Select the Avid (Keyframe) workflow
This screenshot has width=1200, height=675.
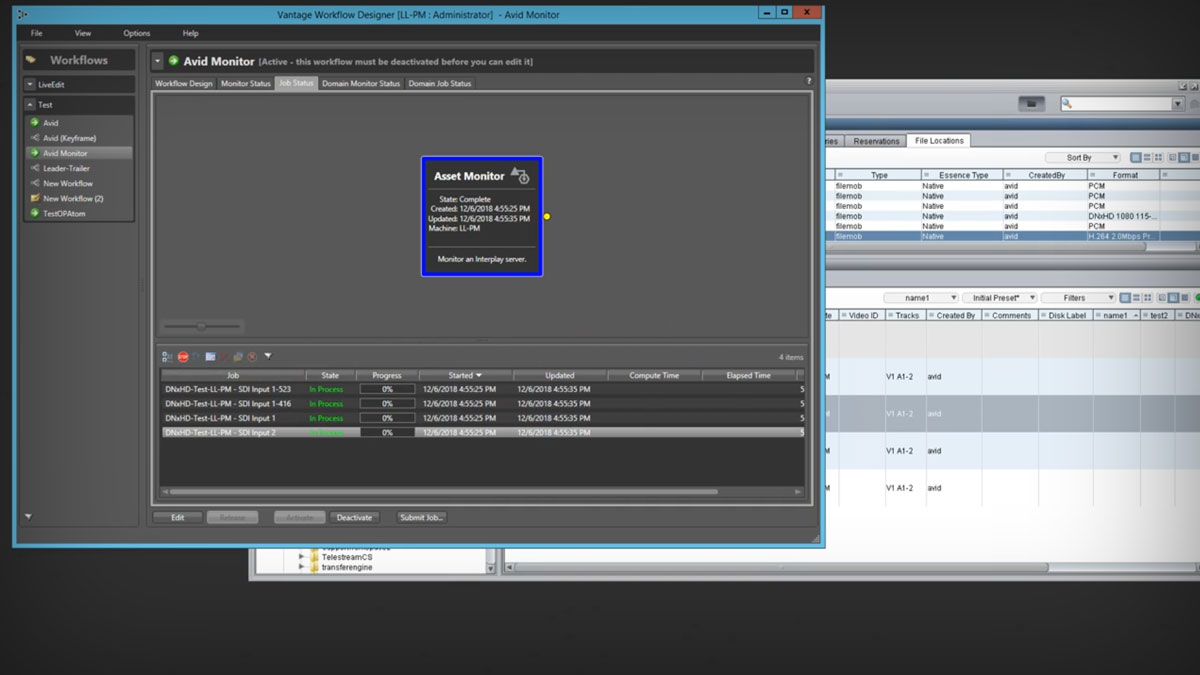[x=78, y=138]
